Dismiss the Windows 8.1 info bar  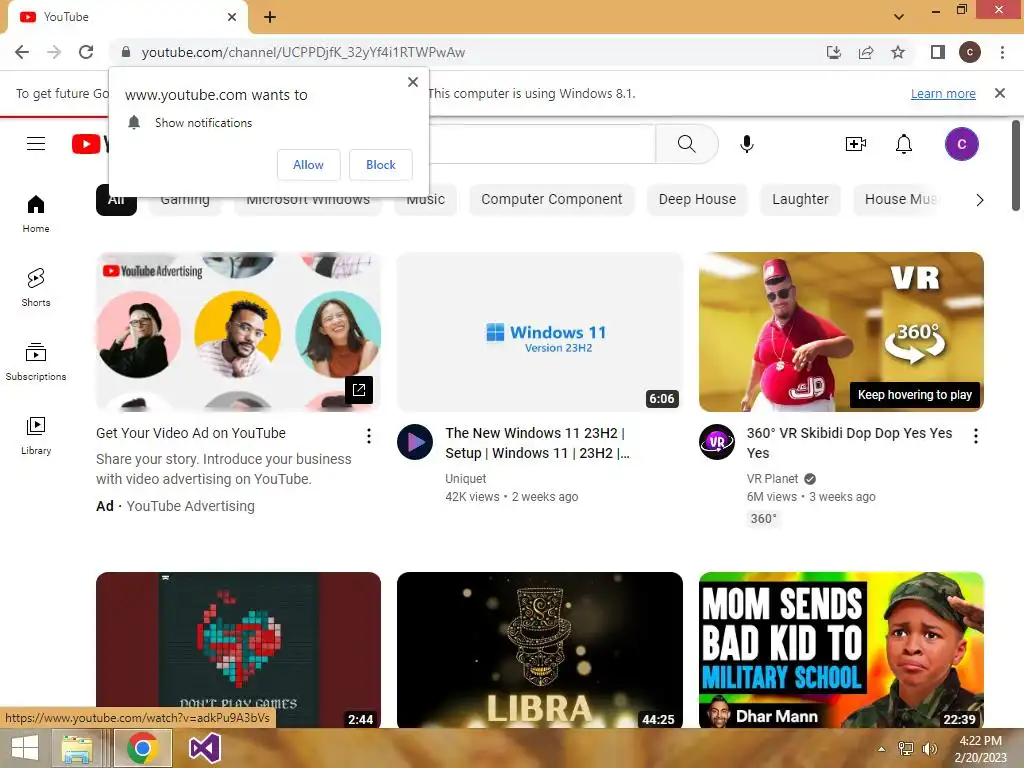click(x=1000, y=93)
